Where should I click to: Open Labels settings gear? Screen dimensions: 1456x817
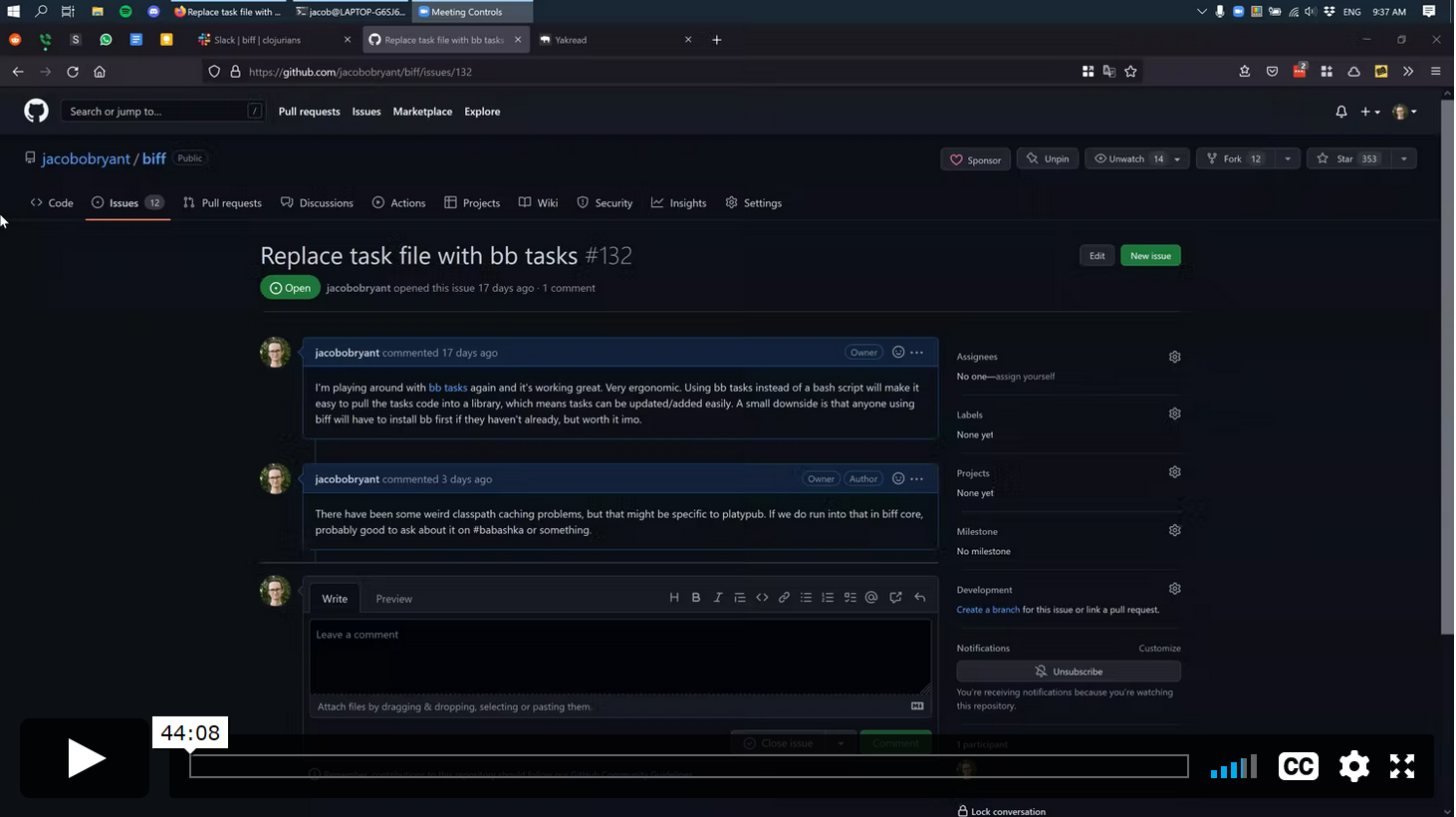click(x=1174, y=412)
